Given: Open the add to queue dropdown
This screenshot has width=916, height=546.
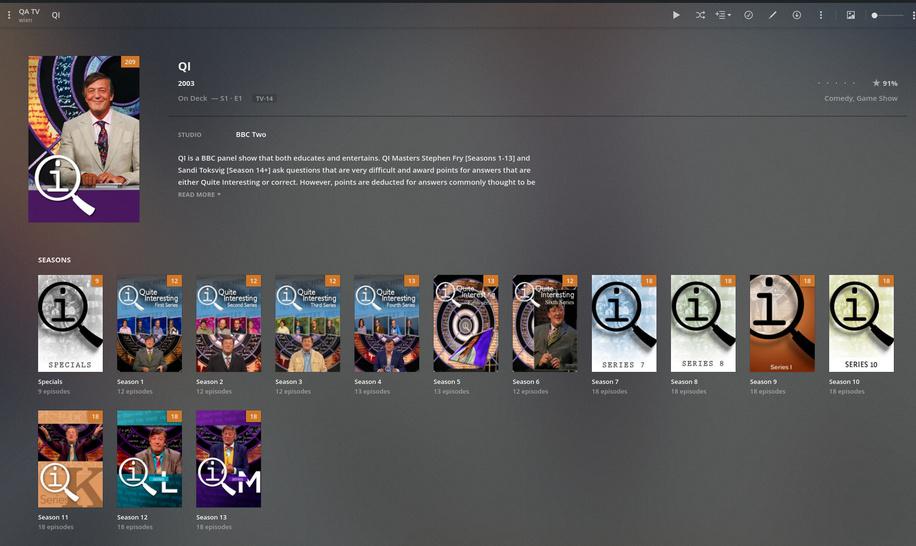Looking at the screenshot, I should pyautogui.click(x=723, y=15).
